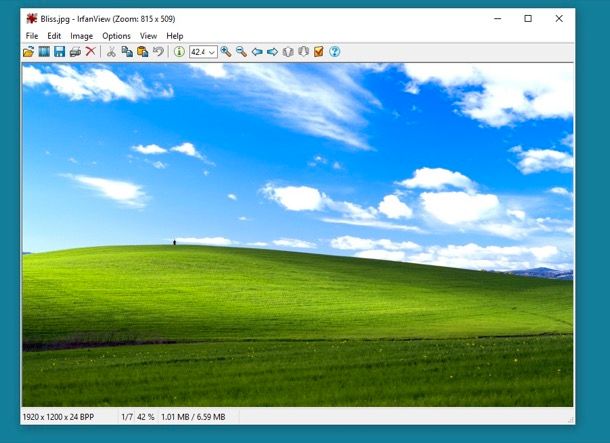Click the window resize grip corner

(x=571, y=420)
